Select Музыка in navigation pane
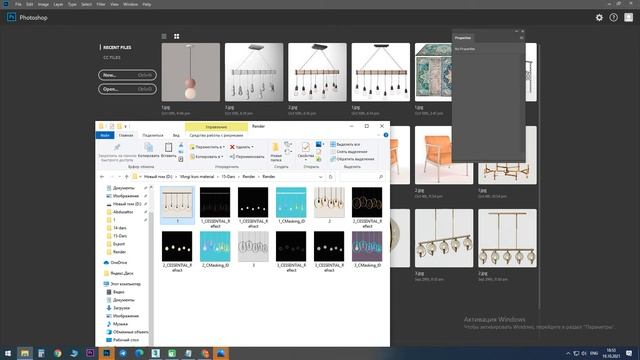The width and height of the screenshot is (640, 360). [120, 324]
